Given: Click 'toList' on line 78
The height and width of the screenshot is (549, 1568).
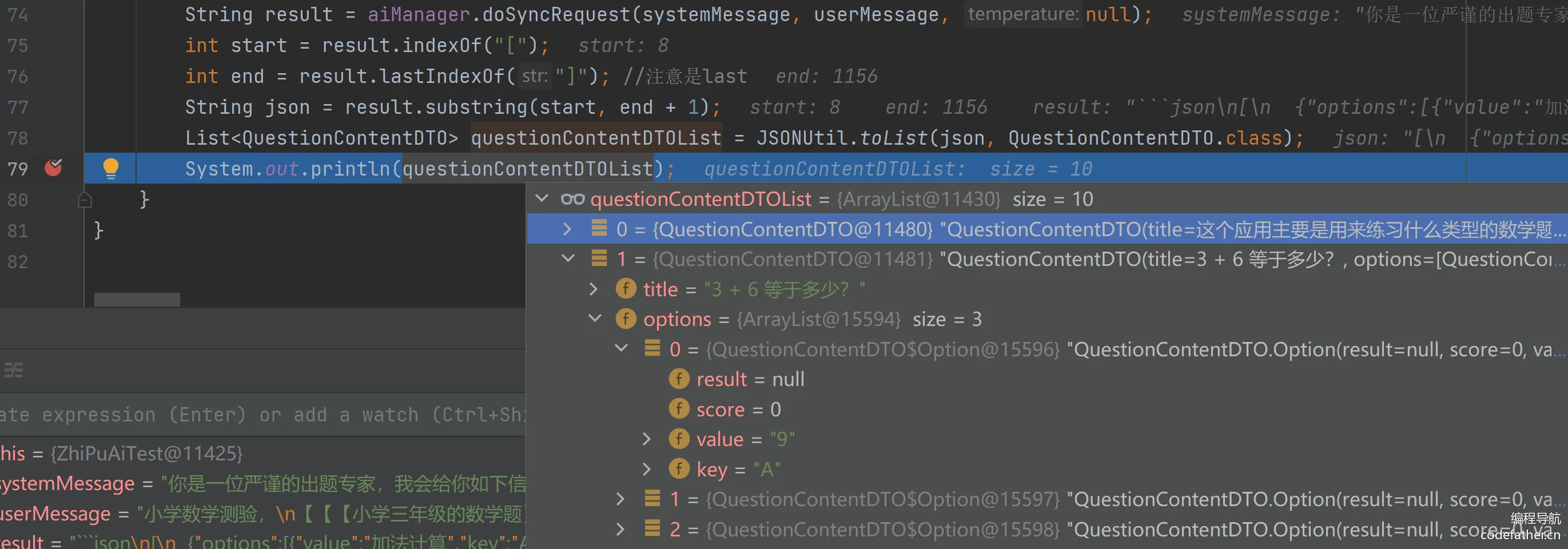Looking at the screenshot, I should click(894, 139).
